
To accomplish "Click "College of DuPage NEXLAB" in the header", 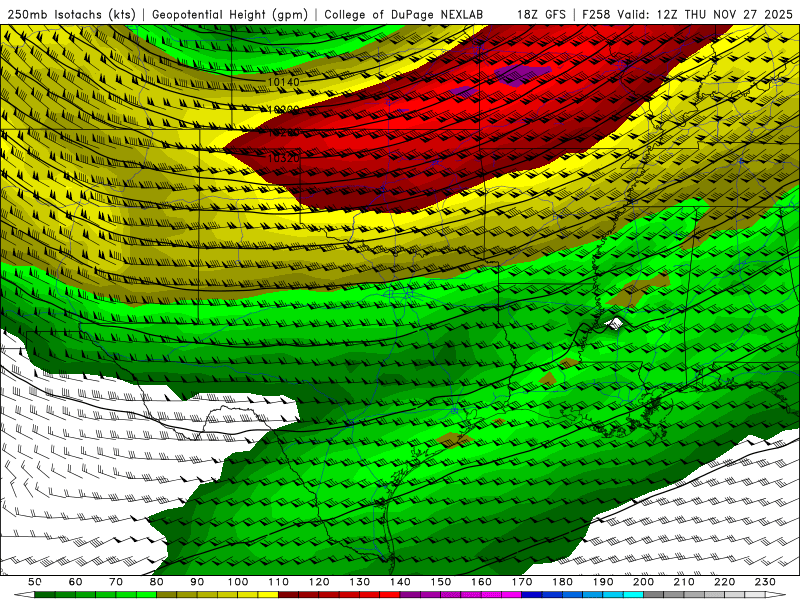I will 404,14.
